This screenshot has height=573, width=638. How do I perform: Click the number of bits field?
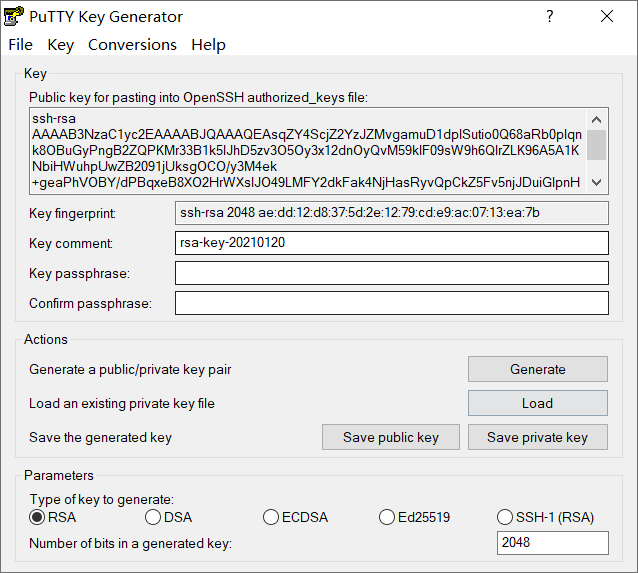pyautogui.click(x=553, y=542)
